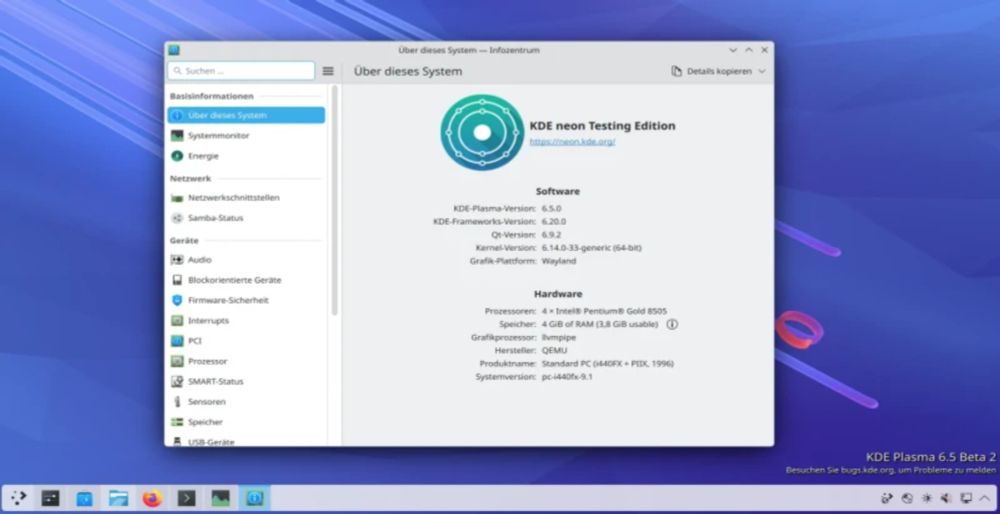Click the Speicher memory icon

click(177, 422)
